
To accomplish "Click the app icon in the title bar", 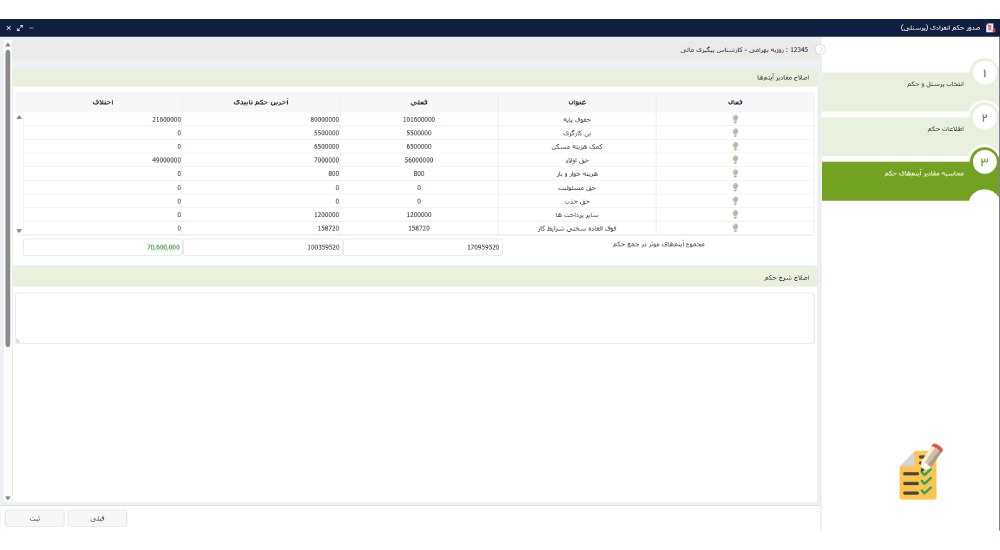I will click(990, 28).
